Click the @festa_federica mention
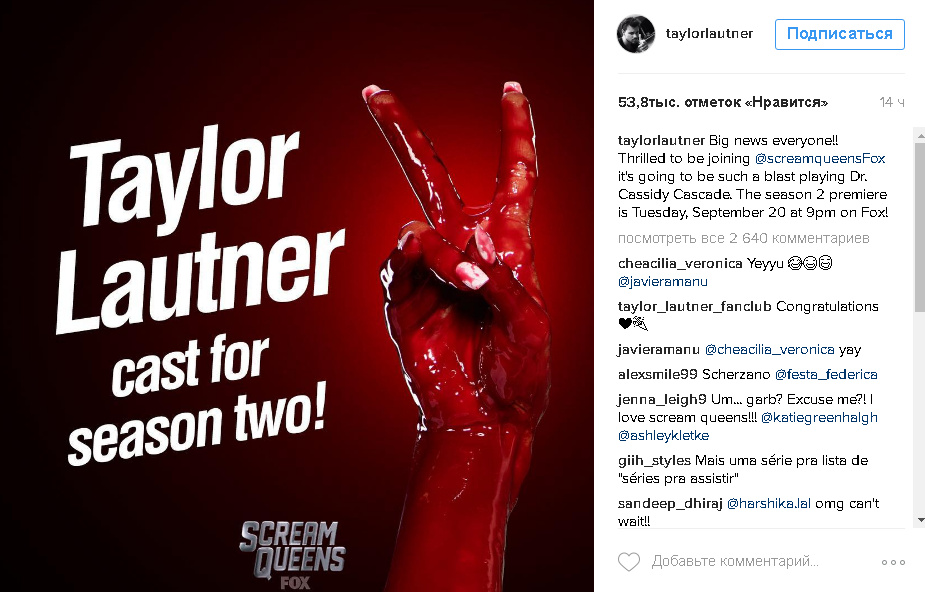Screen dimensions: 925x592 [826, 374]
